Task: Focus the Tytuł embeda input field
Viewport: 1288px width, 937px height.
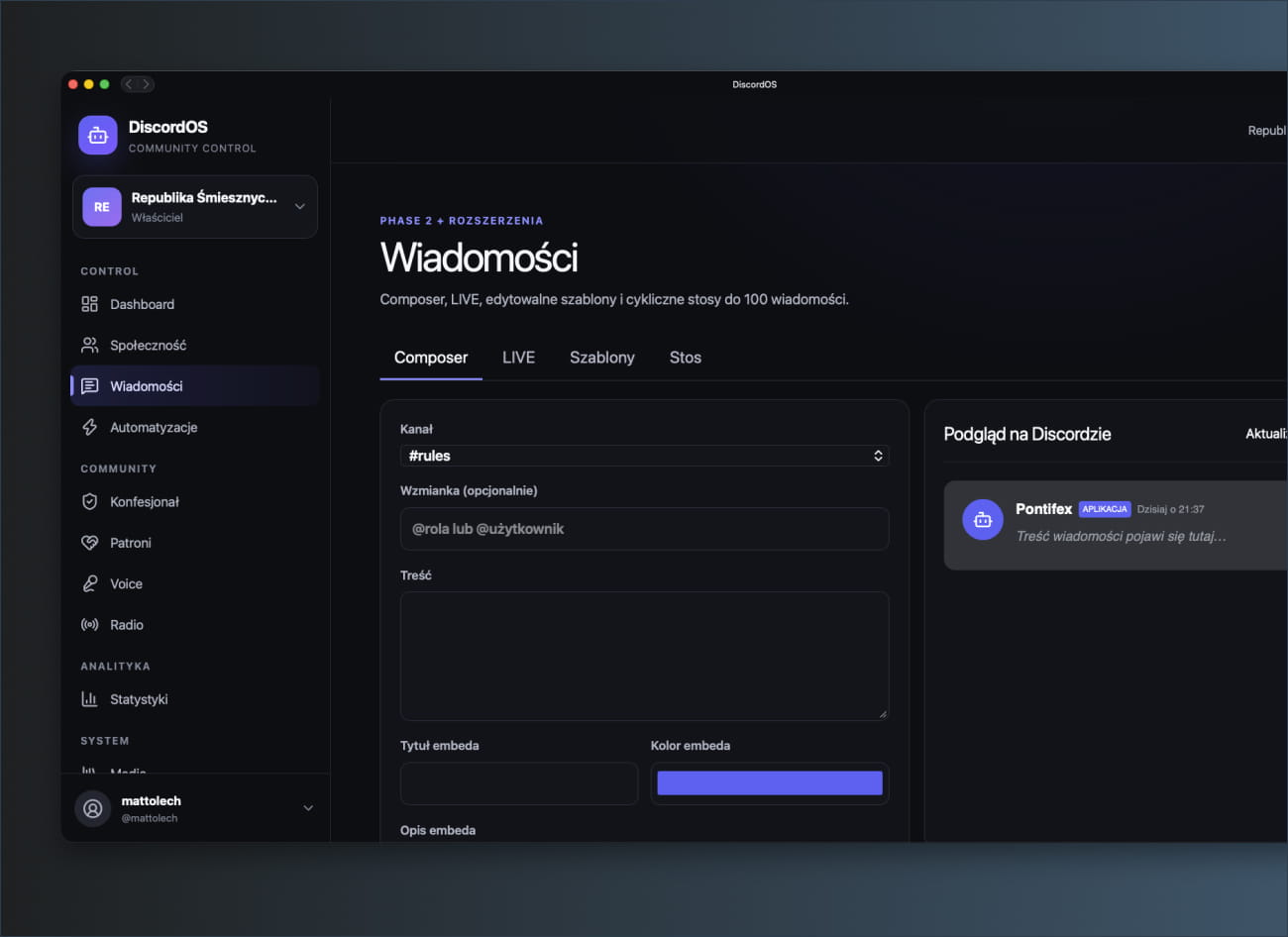Action: (x=519, y=783)
